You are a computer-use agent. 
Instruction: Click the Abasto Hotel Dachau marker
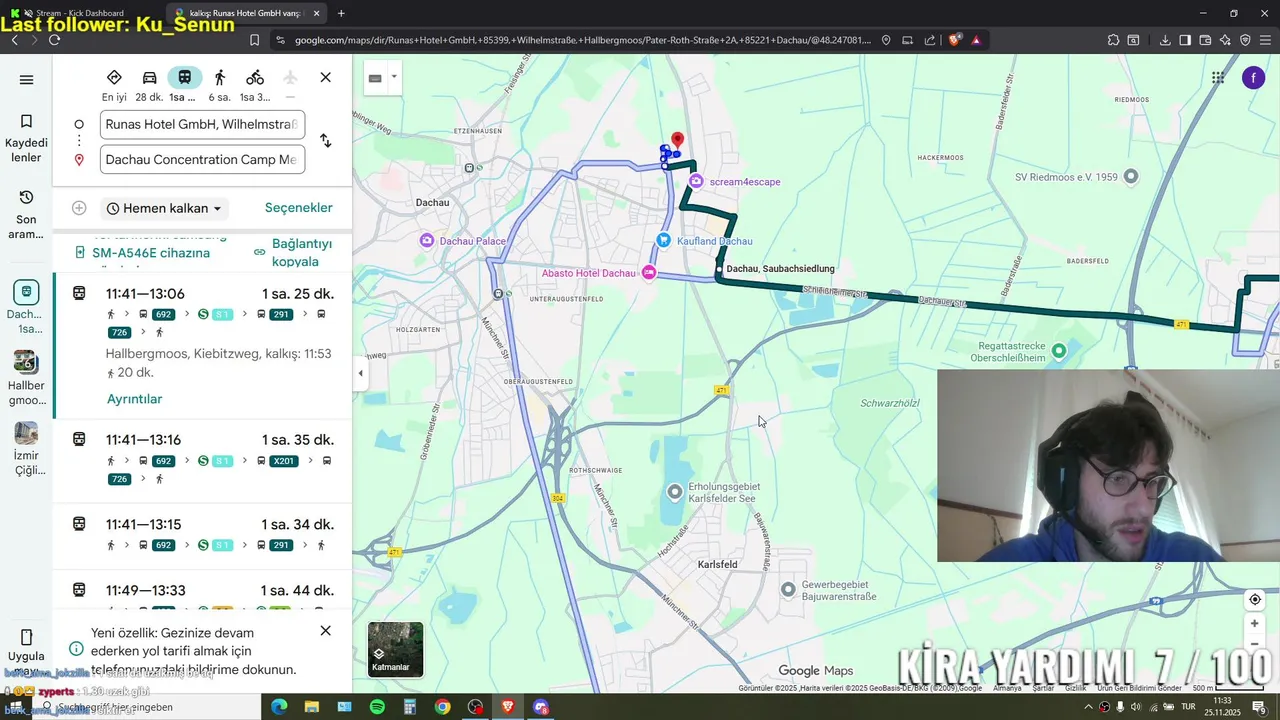point(649,272)
